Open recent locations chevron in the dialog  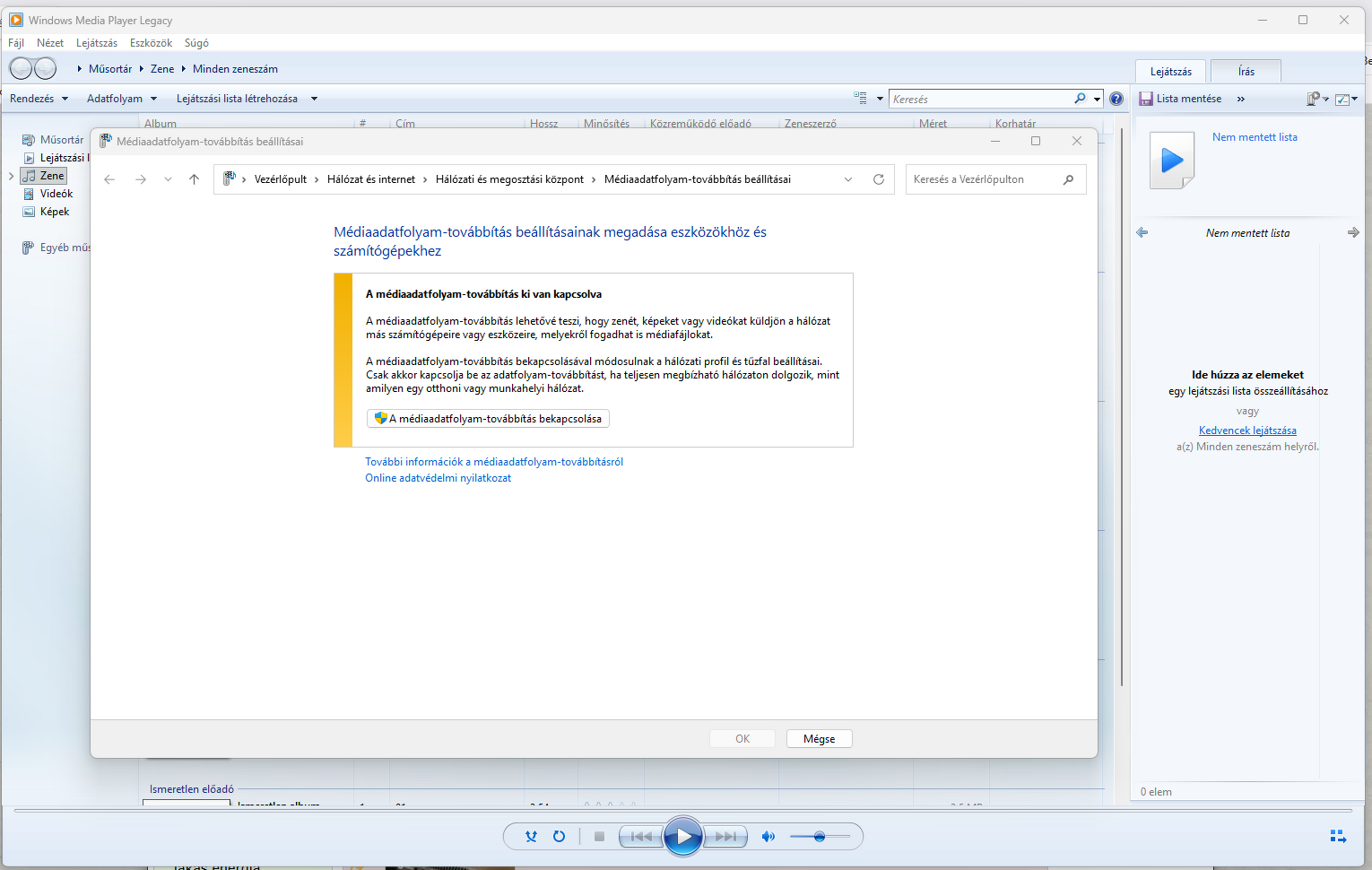[168, 179]
